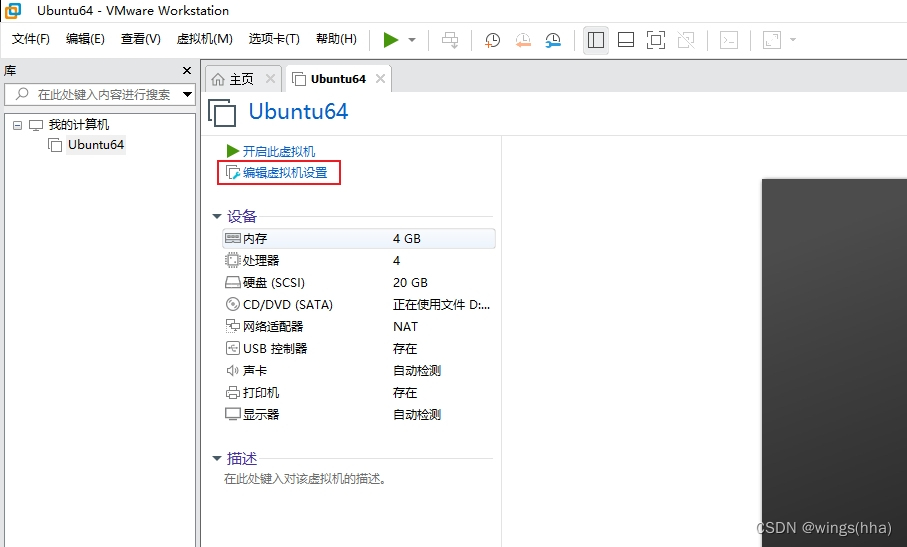Click the network icon beside 网络适配器

click(233, 326)
